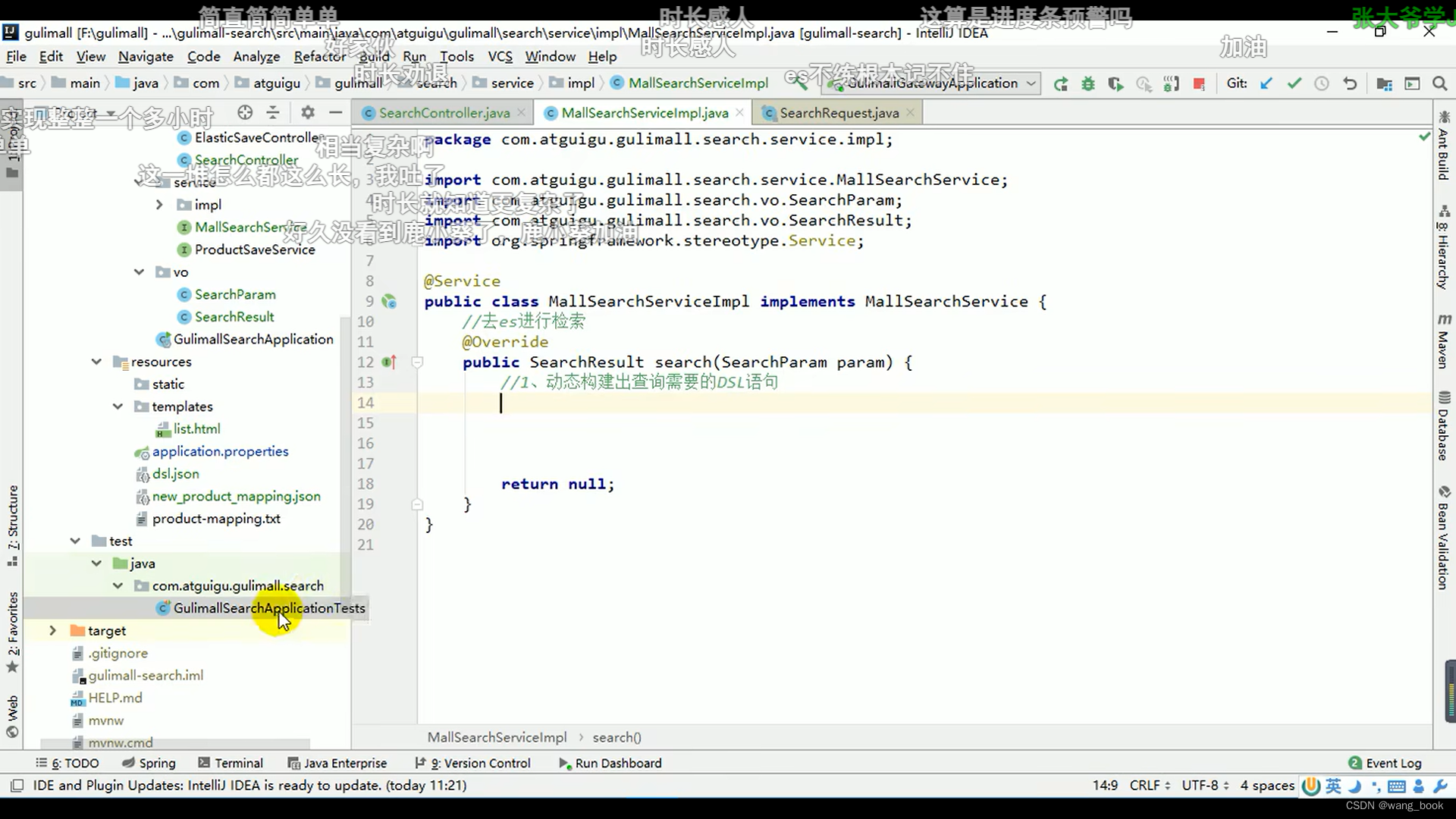Open Structure tool window

click(12, 525)
